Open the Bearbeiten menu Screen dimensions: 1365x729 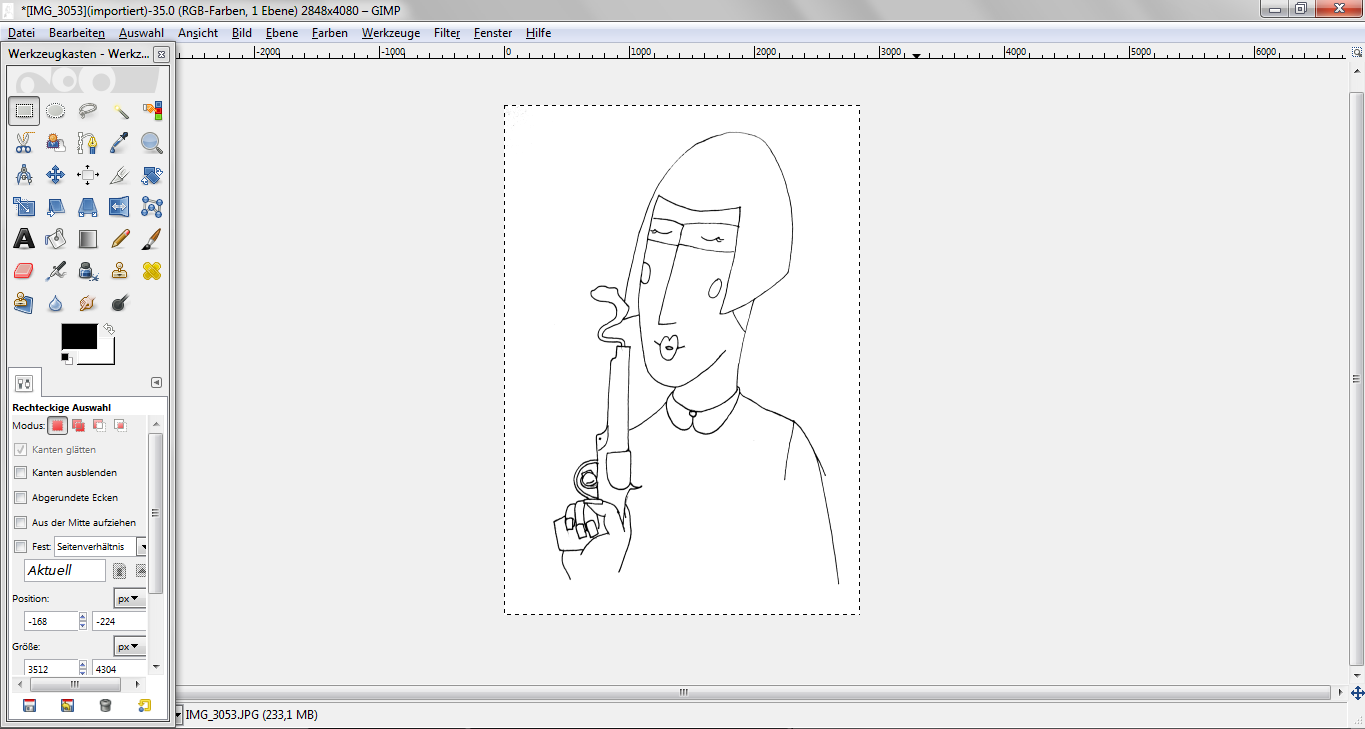77,33
